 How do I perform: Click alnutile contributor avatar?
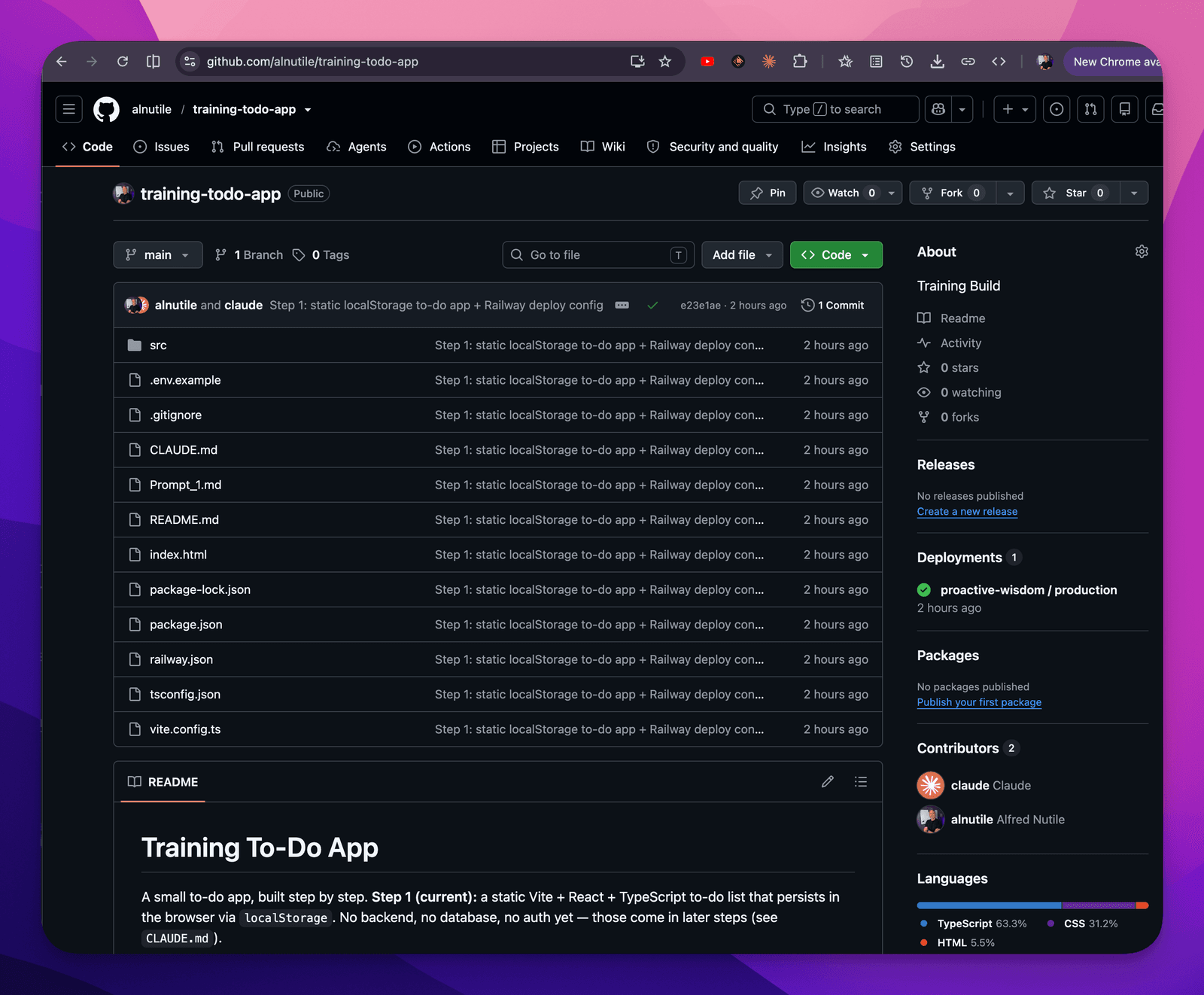point(931,820)
